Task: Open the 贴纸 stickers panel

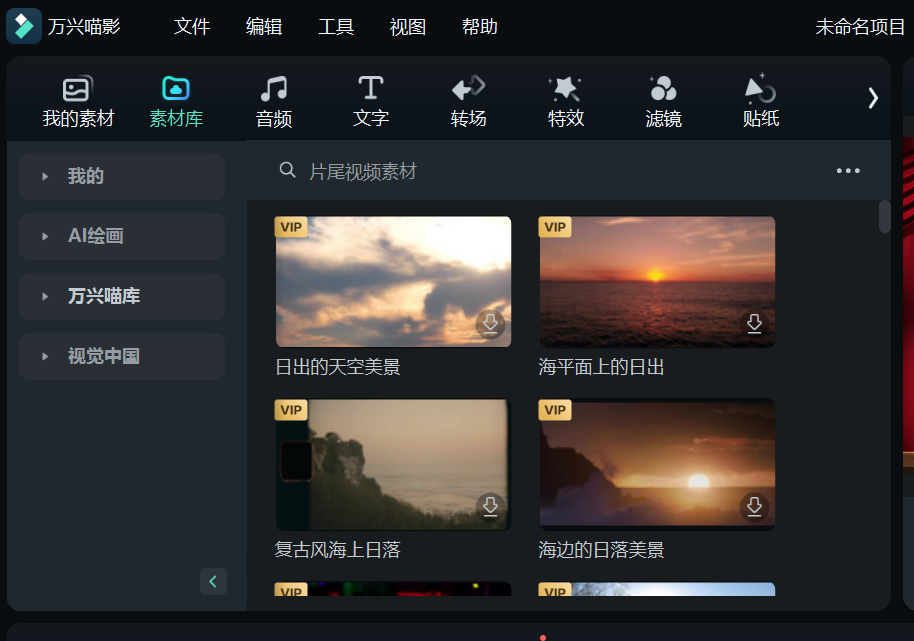Action: (x=759, y=100)
